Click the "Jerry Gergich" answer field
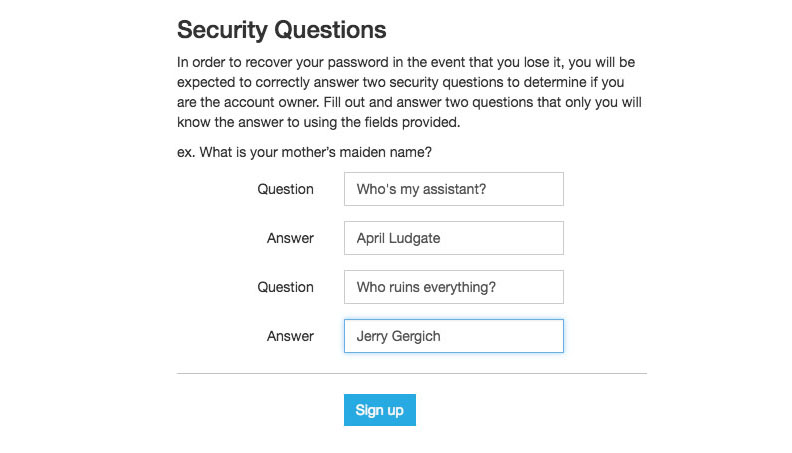Screen dimensions: 792x453 [453, 336]
